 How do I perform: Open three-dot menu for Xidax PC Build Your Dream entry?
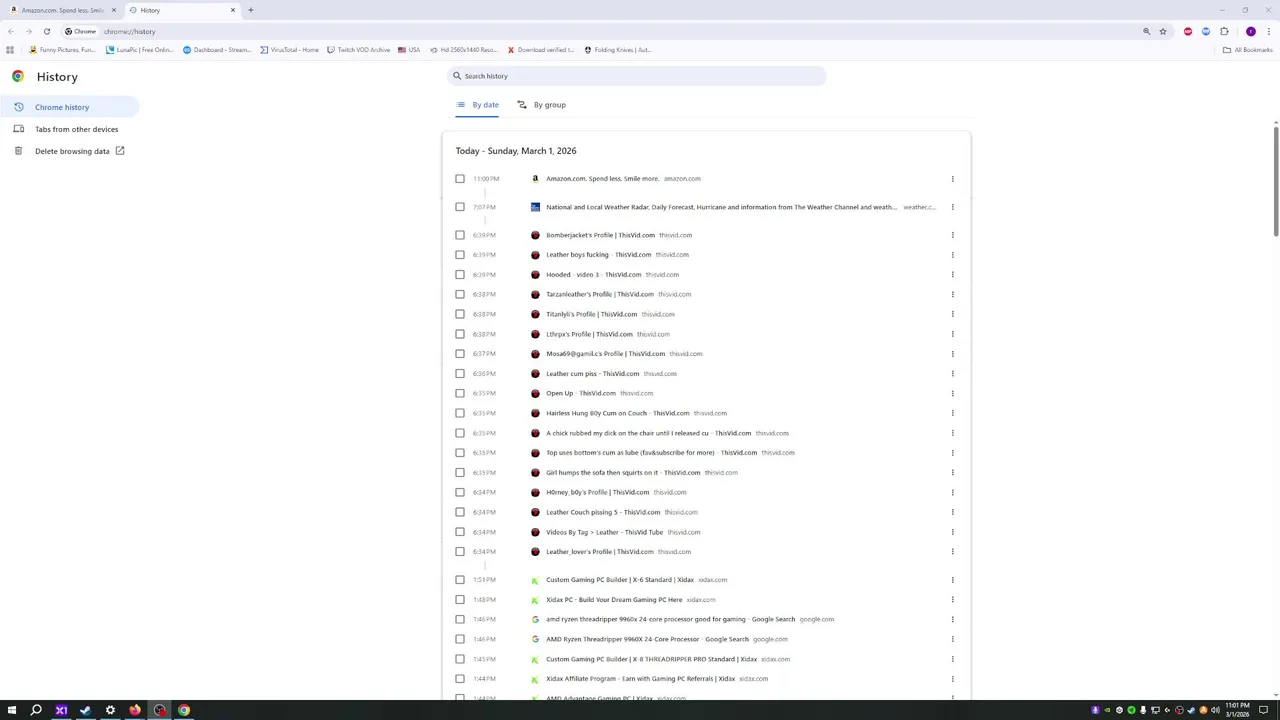click(952, 600)
